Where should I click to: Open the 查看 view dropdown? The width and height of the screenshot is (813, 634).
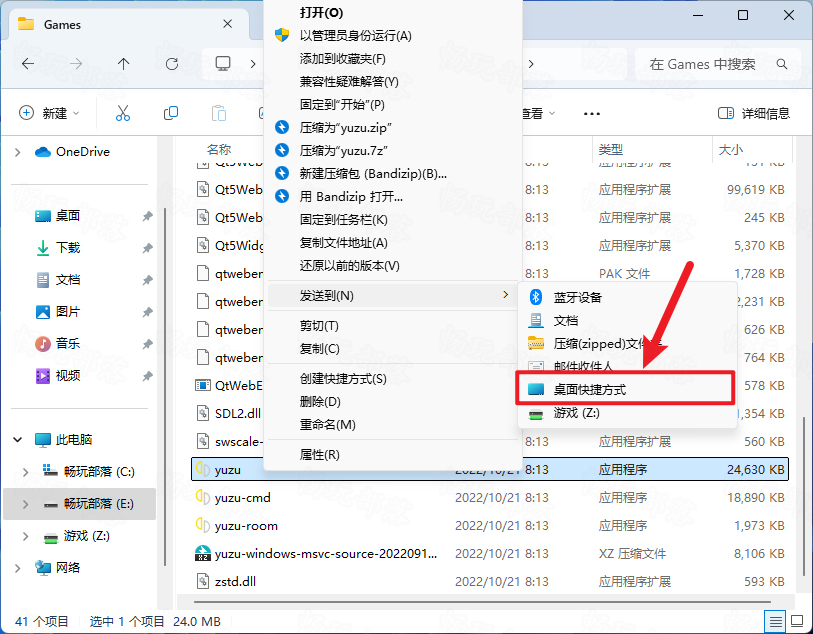coord(538,113)
